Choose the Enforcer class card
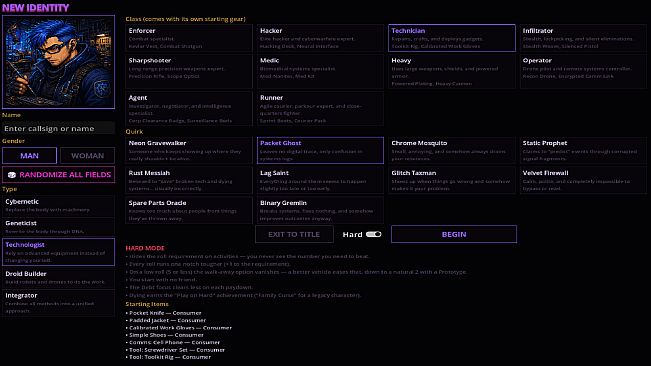This screenshot has height=366, width=651. 189,38
